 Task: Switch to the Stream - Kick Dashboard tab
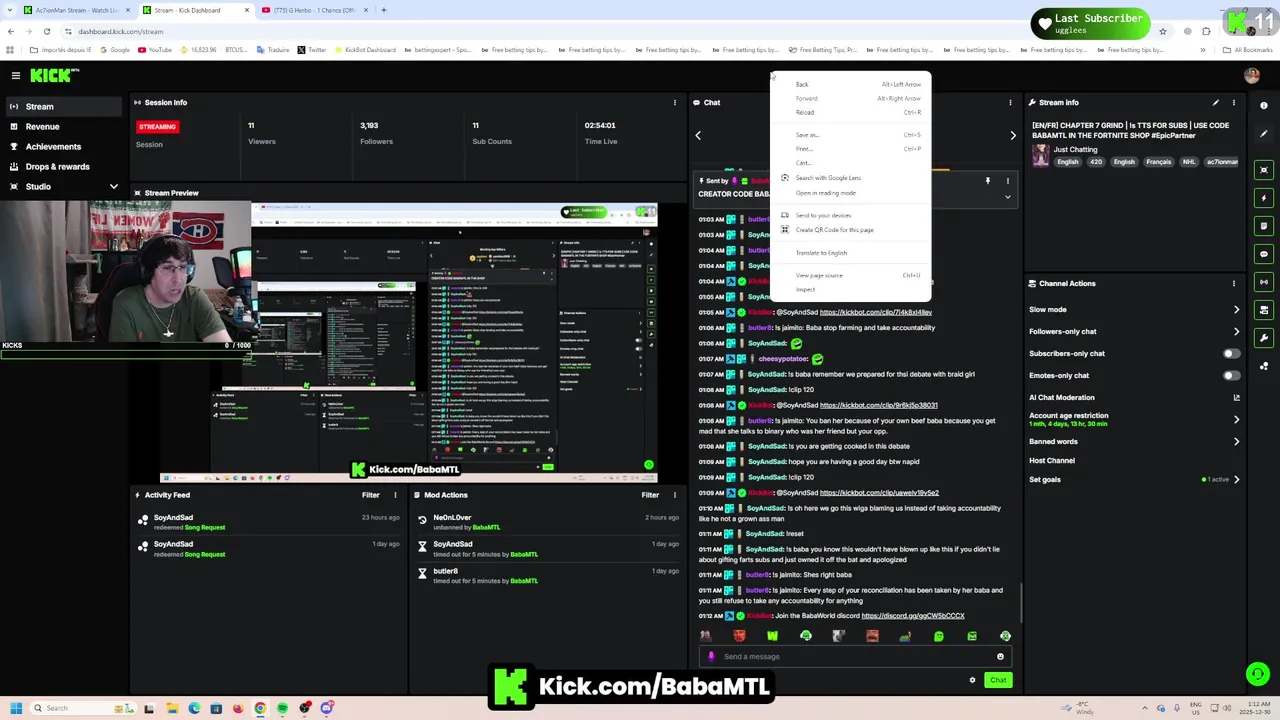(195, 10)
